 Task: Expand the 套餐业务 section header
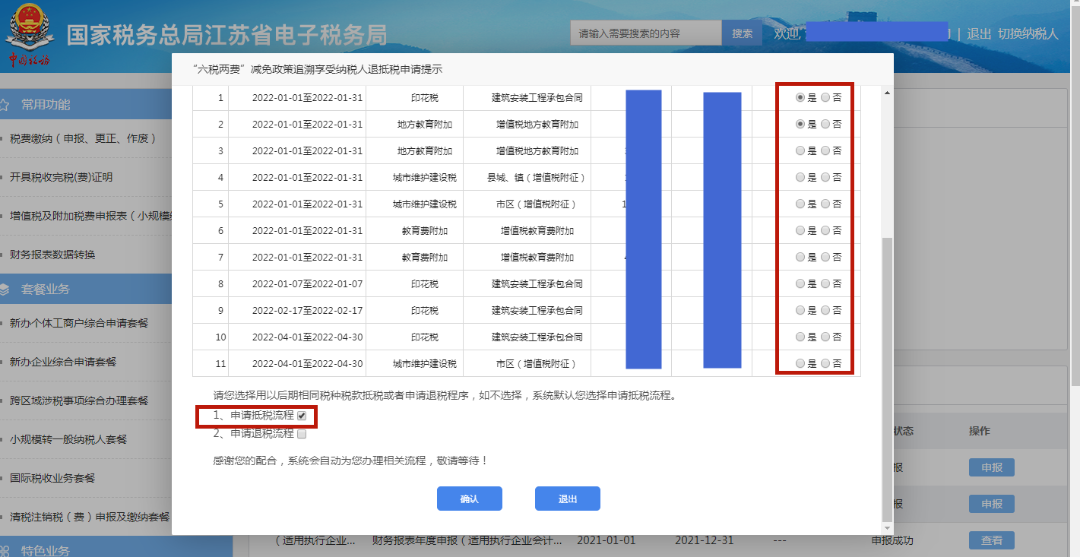pos(85,289)
